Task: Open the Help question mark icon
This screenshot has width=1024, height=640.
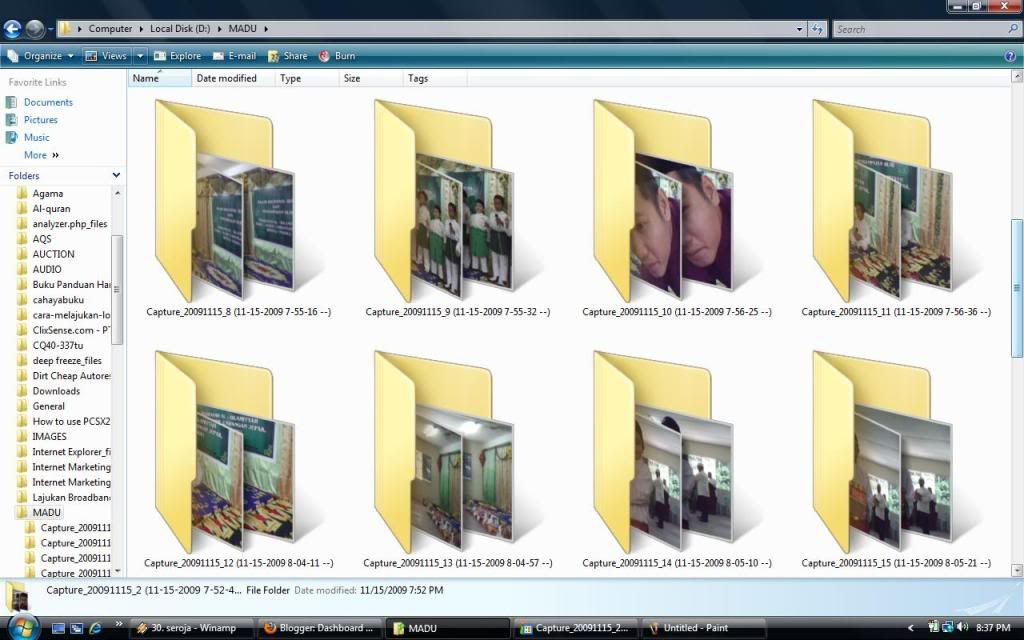Action: (x=1010, y=56)
